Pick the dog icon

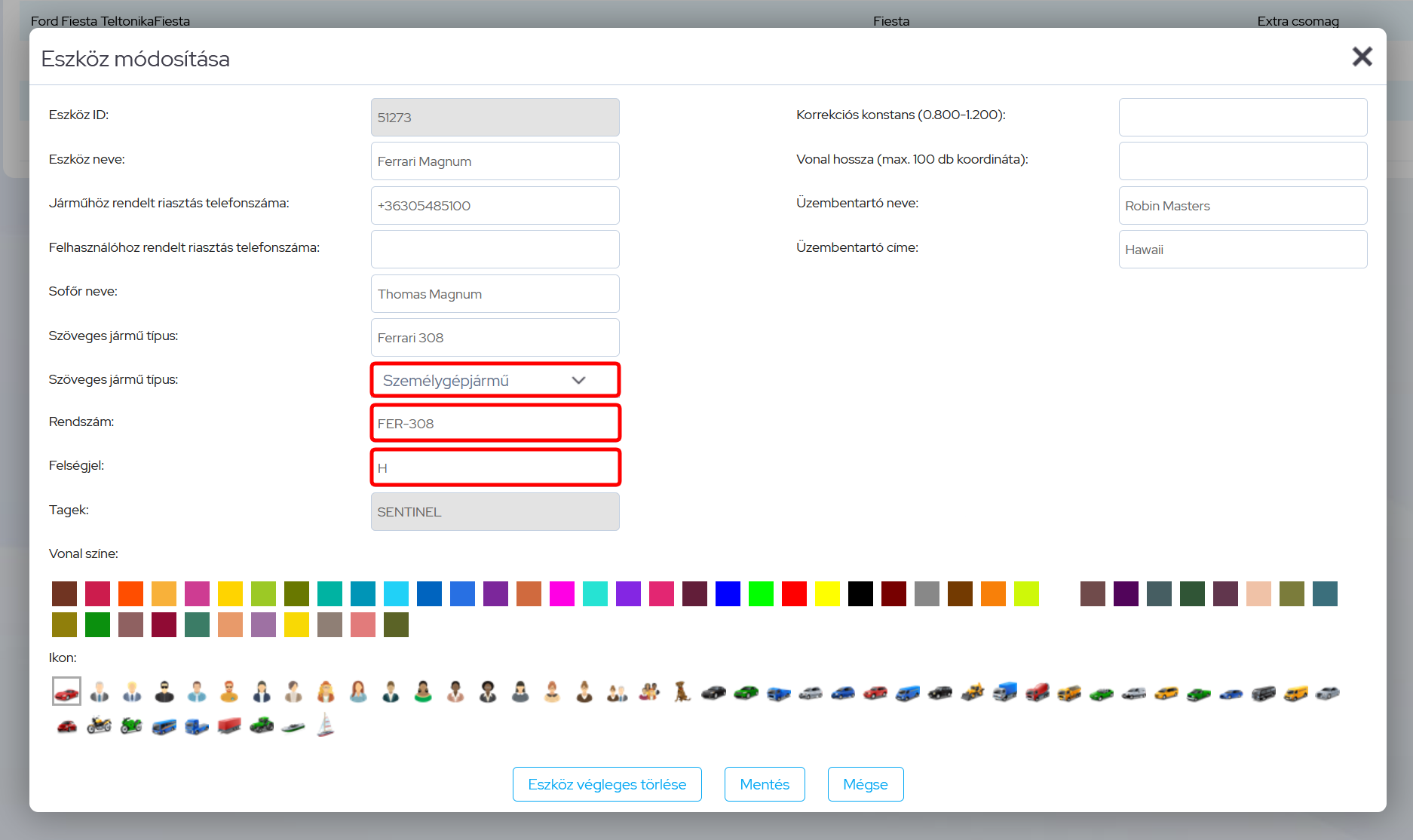tap(682, 691)
